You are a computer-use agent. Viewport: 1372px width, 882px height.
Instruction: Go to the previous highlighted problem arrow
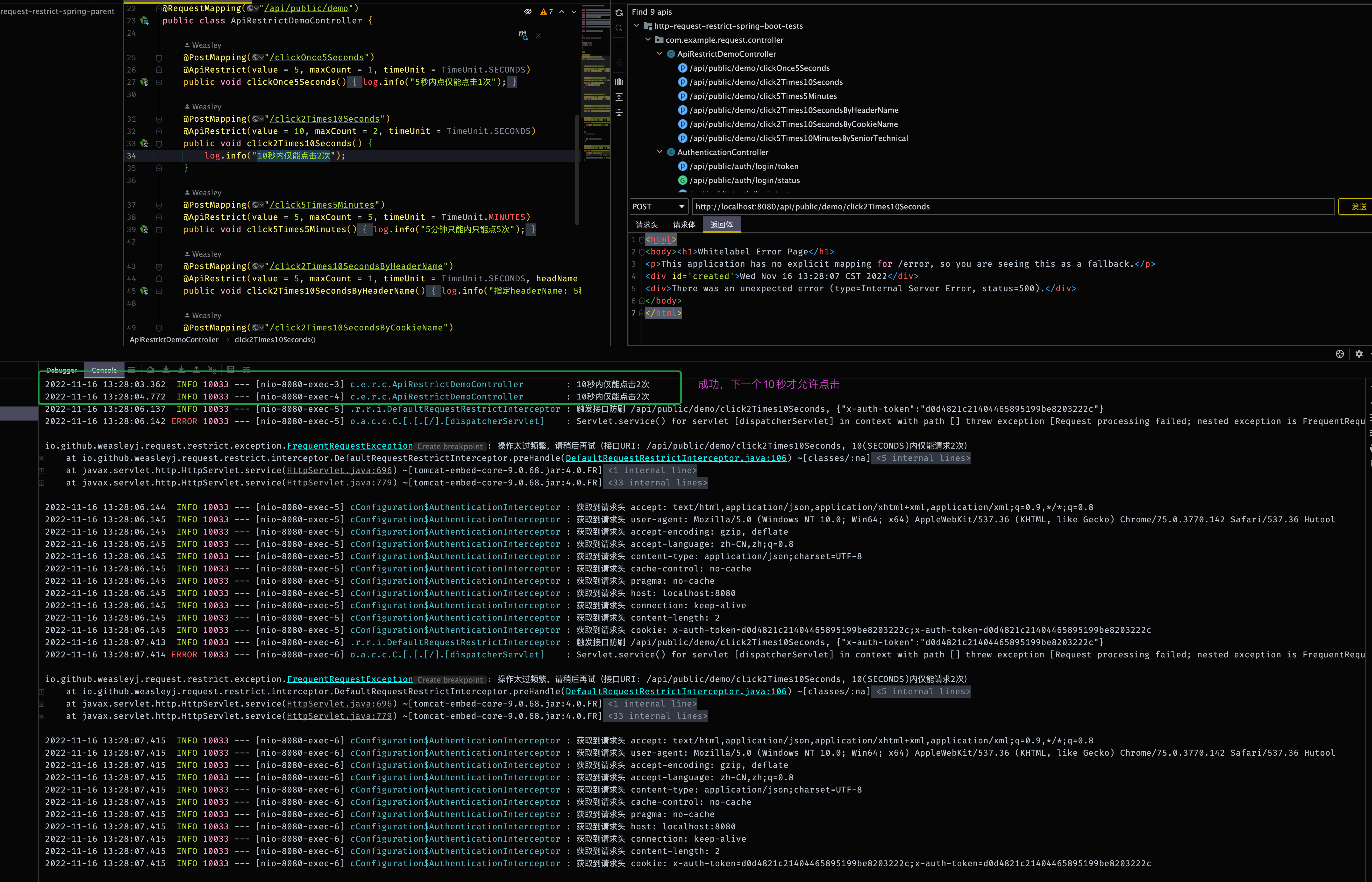[x=561, y=11]
